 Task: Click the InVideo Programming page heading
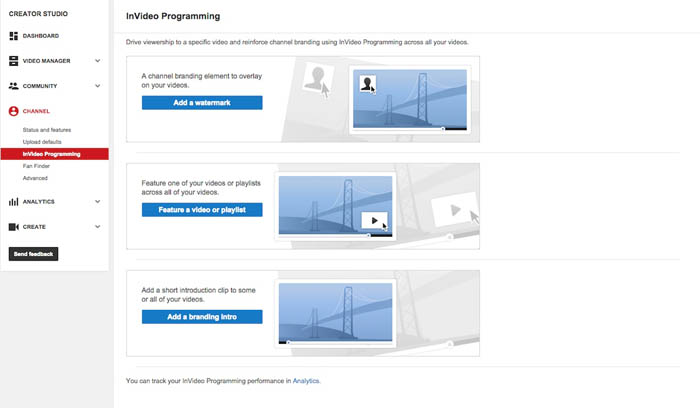[x=173, y=16]
